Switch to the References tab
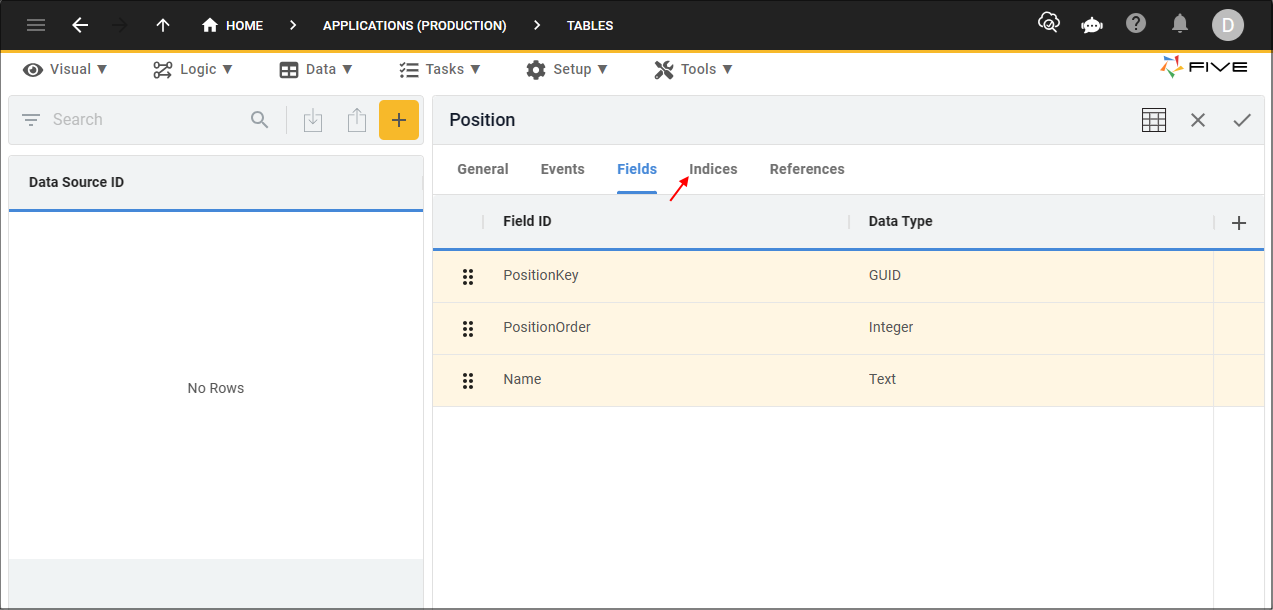Image resolution: width=1273 pixels, height=610 pixels. (x=807, y=169)
